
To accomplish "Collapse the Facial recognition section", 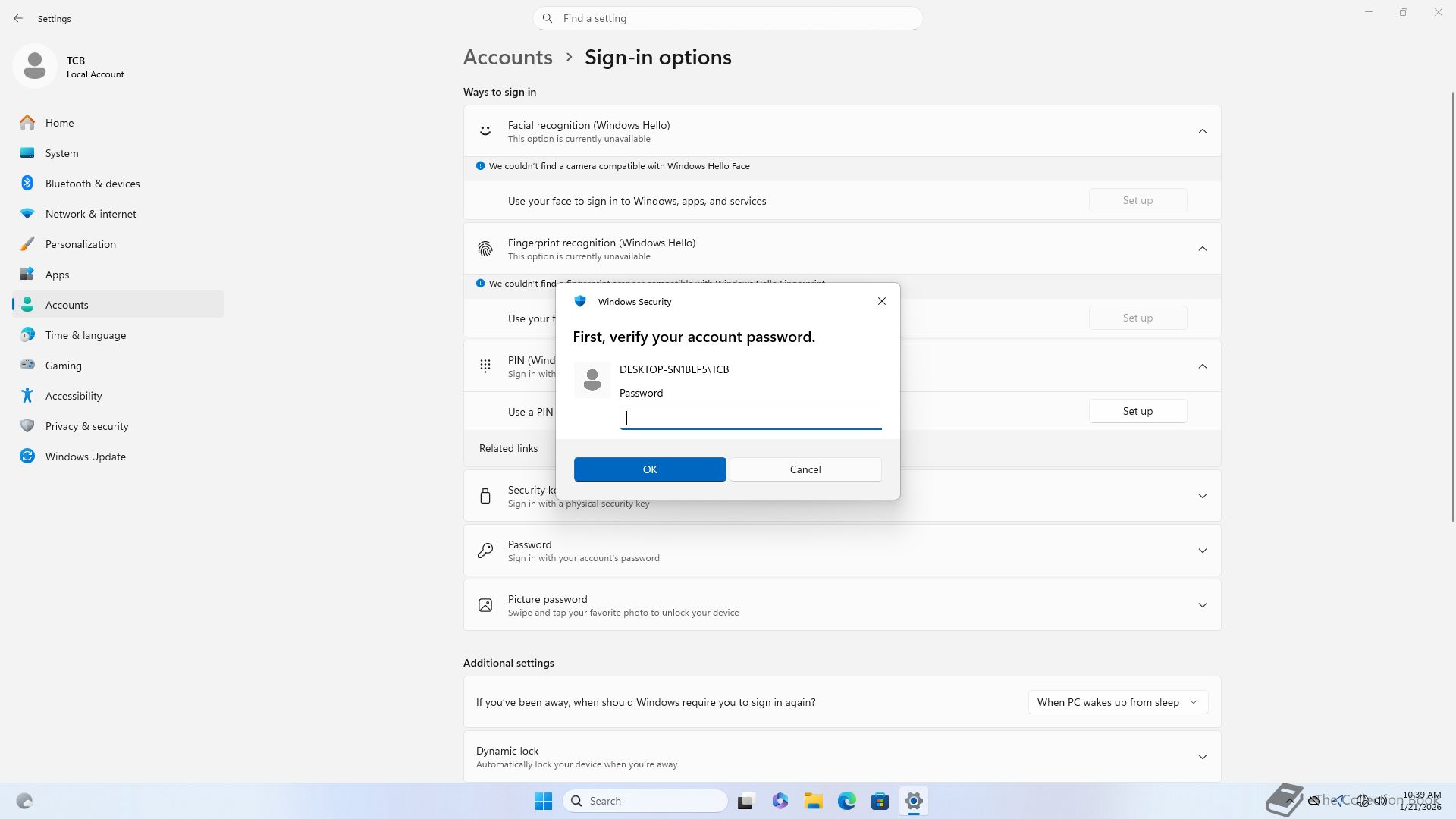I will (x=1202, y=131).
